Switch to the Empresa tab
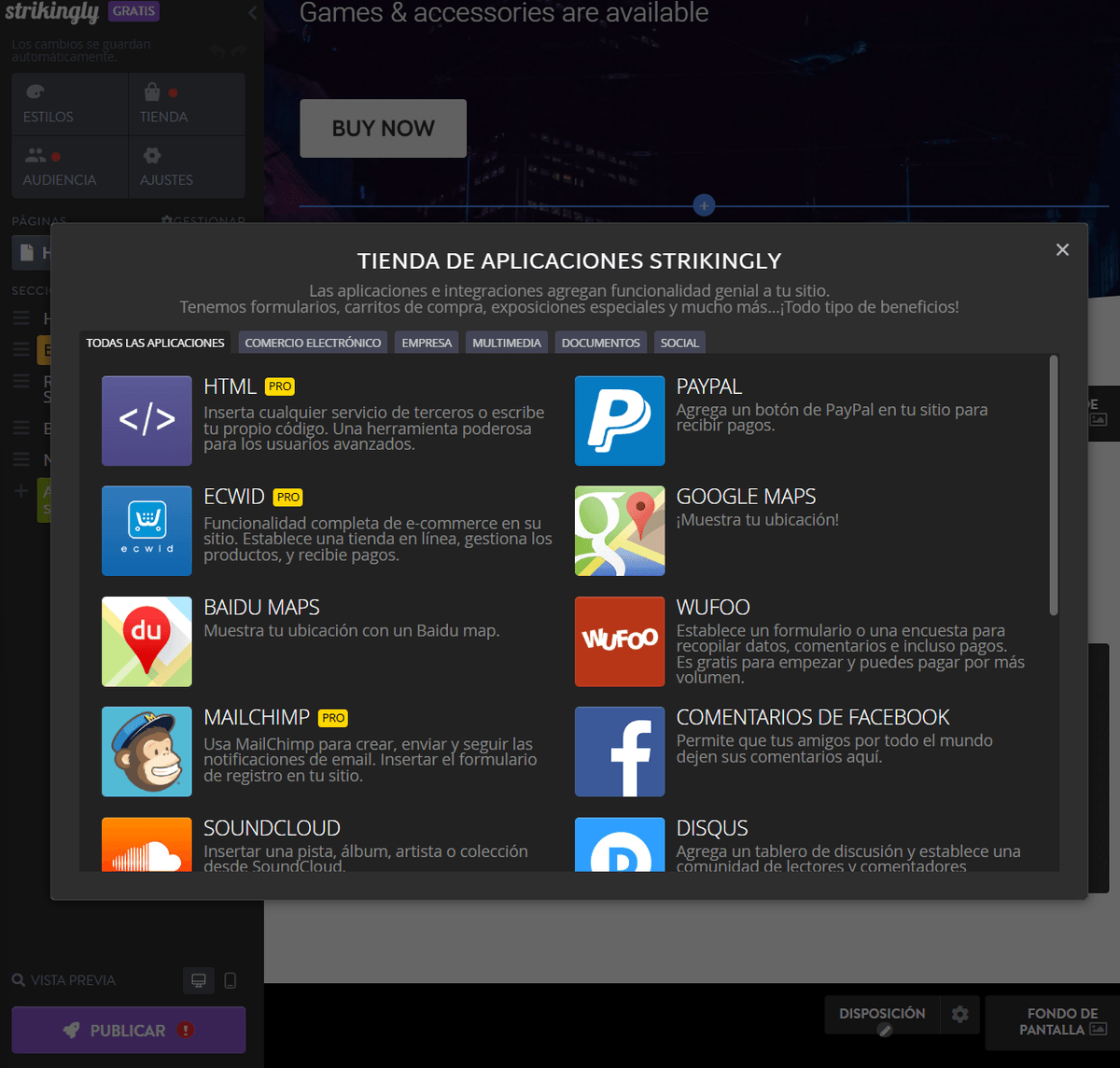 click(427, 343)
